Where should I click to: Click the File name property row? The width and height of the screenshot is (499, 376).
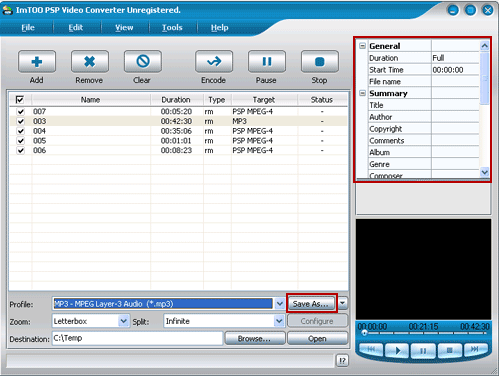tap(423, 82)
